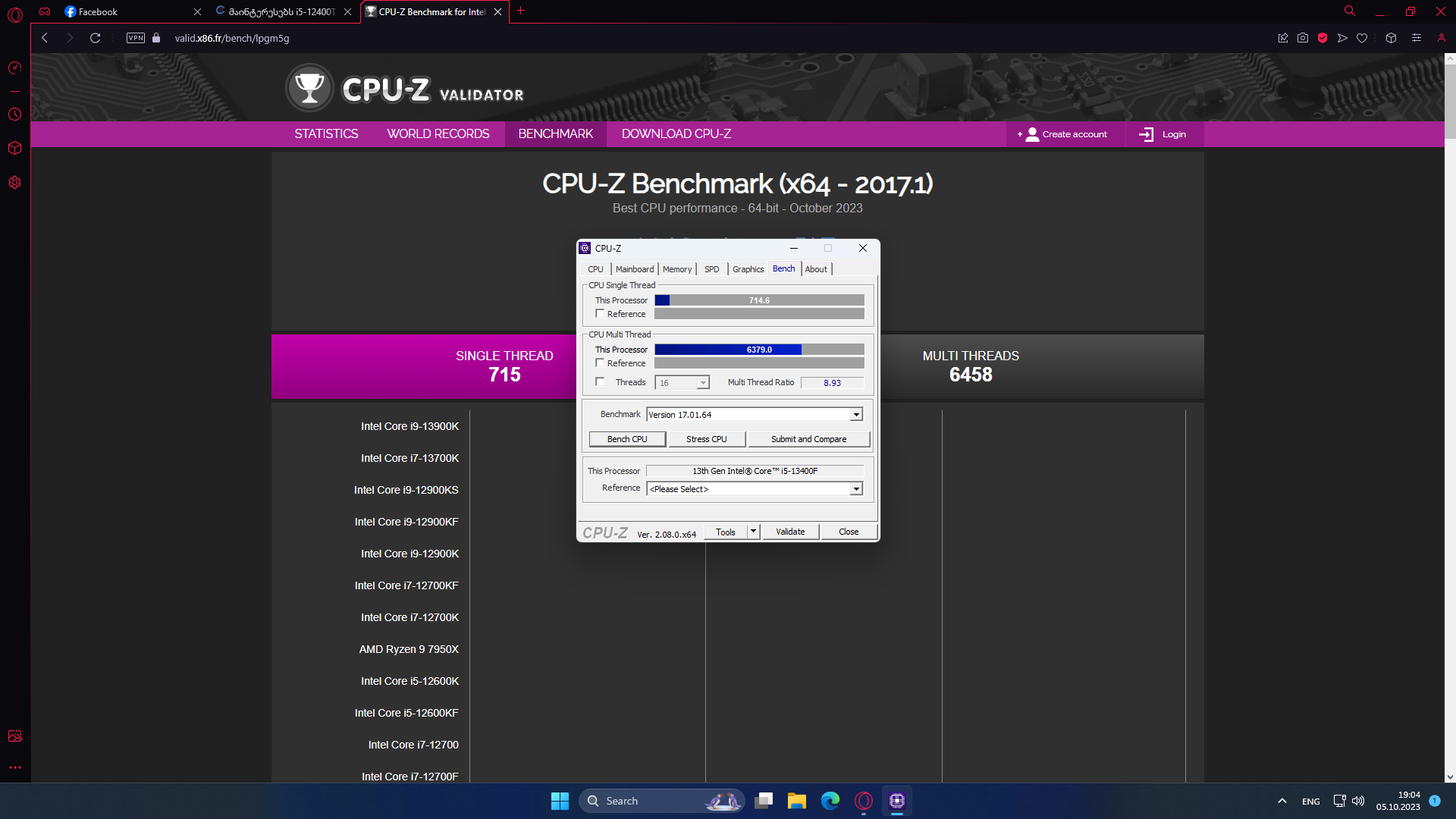Click the Opera ad blocker shield icon
The width and height of the screenshot is (1456, 819).
tap(1323, 38)
